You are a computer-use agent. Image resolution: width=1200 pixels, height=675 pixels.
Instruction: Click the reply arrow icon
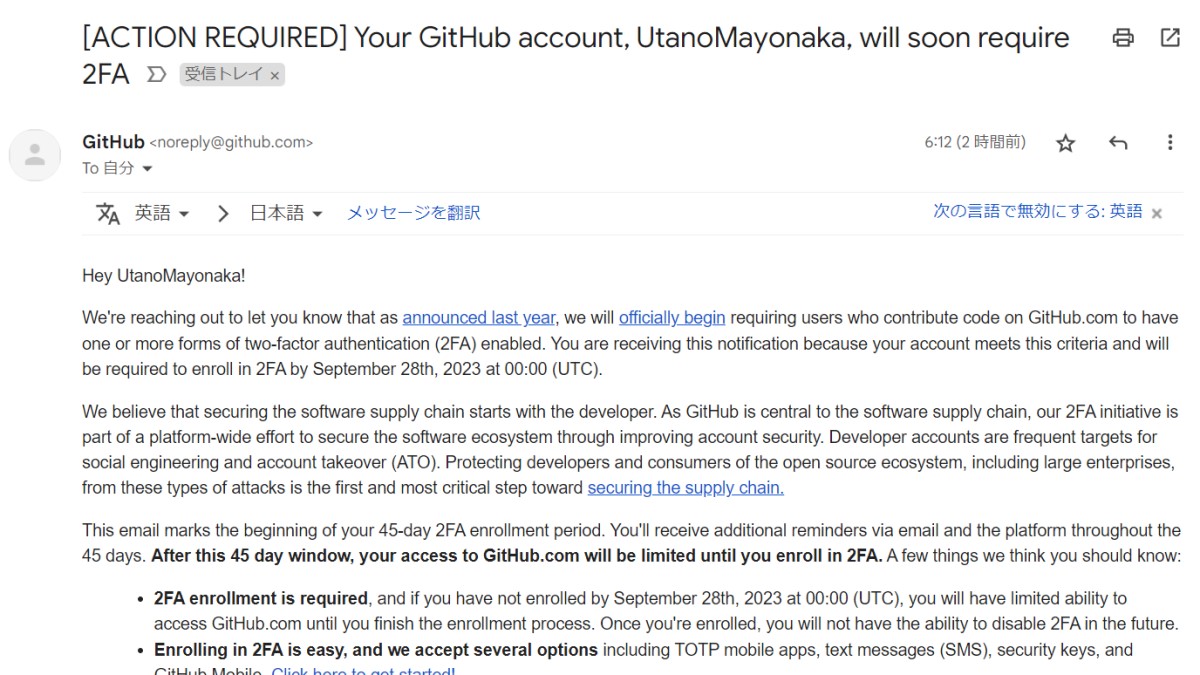(x=1118, y=143)
